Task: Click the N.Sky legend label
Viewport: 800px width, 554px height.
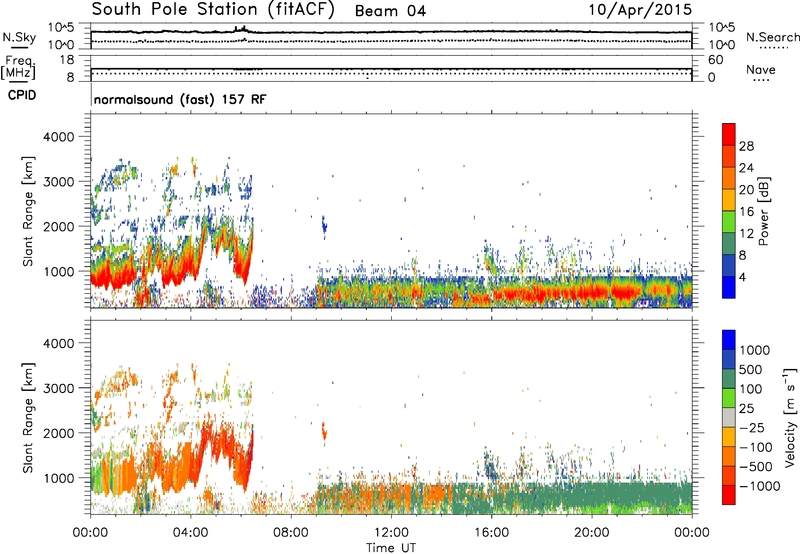Action: point(19,37)
